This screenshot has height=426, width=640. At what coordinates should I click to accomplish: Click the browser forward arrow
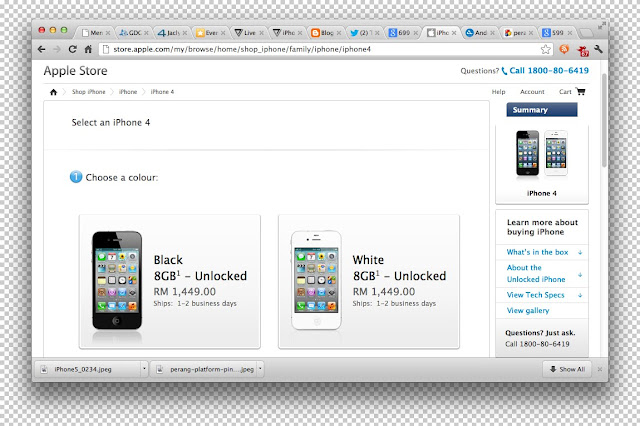click(x=57, y=49)
